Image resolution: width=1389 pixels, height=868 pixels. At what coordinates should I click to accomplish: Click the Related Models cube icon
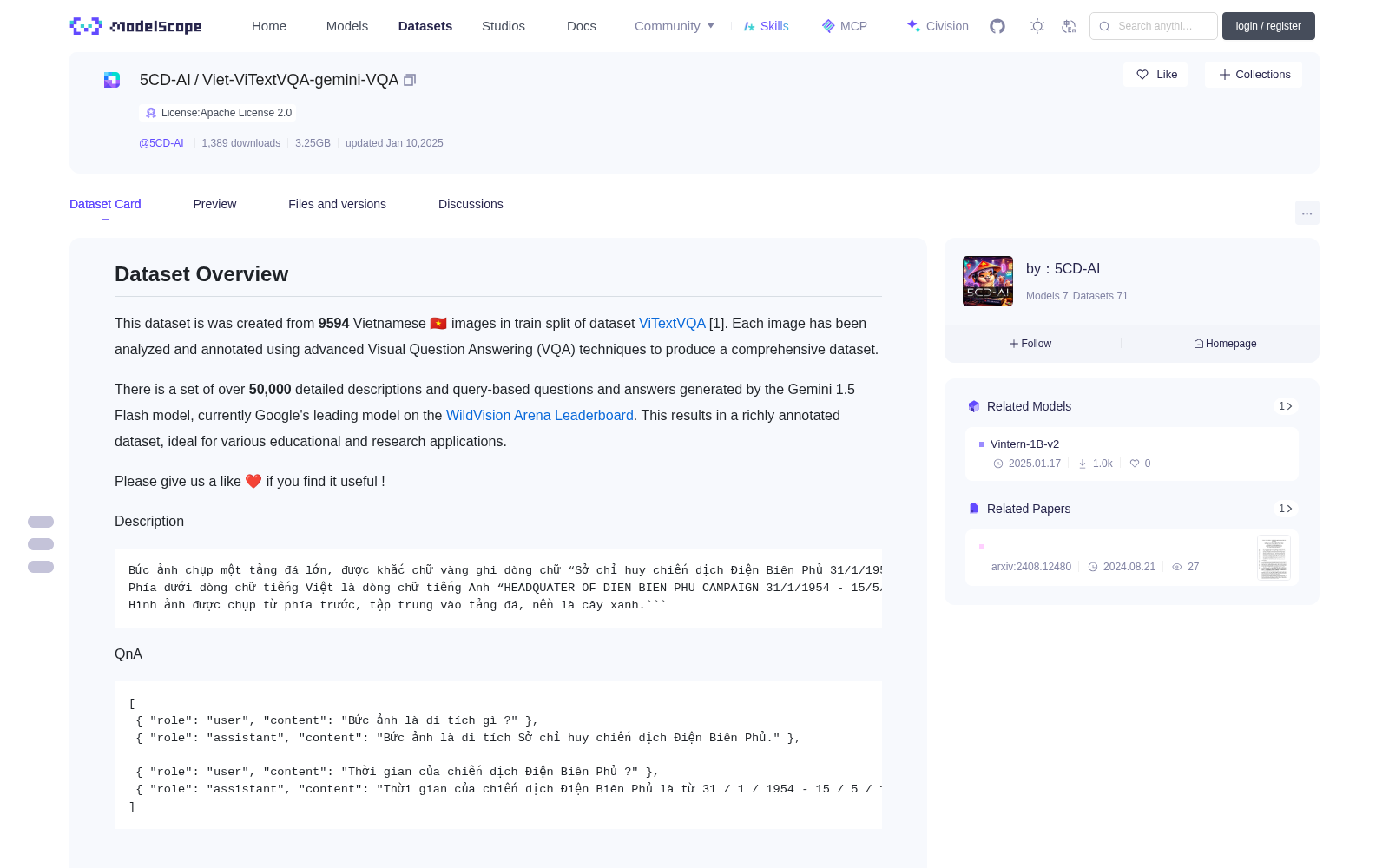974,406
